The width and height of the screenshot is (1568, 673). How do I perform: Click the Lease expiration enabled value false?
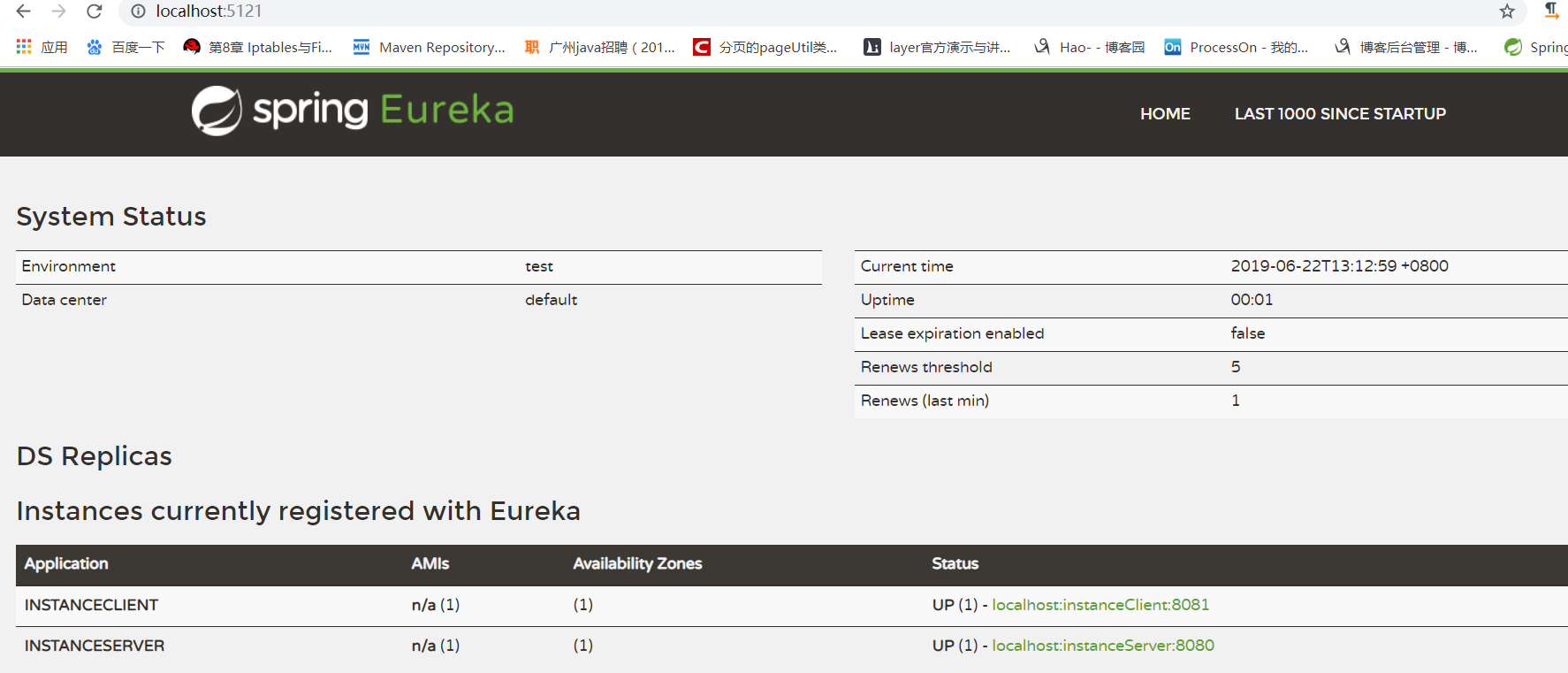tap(1247, 333)
